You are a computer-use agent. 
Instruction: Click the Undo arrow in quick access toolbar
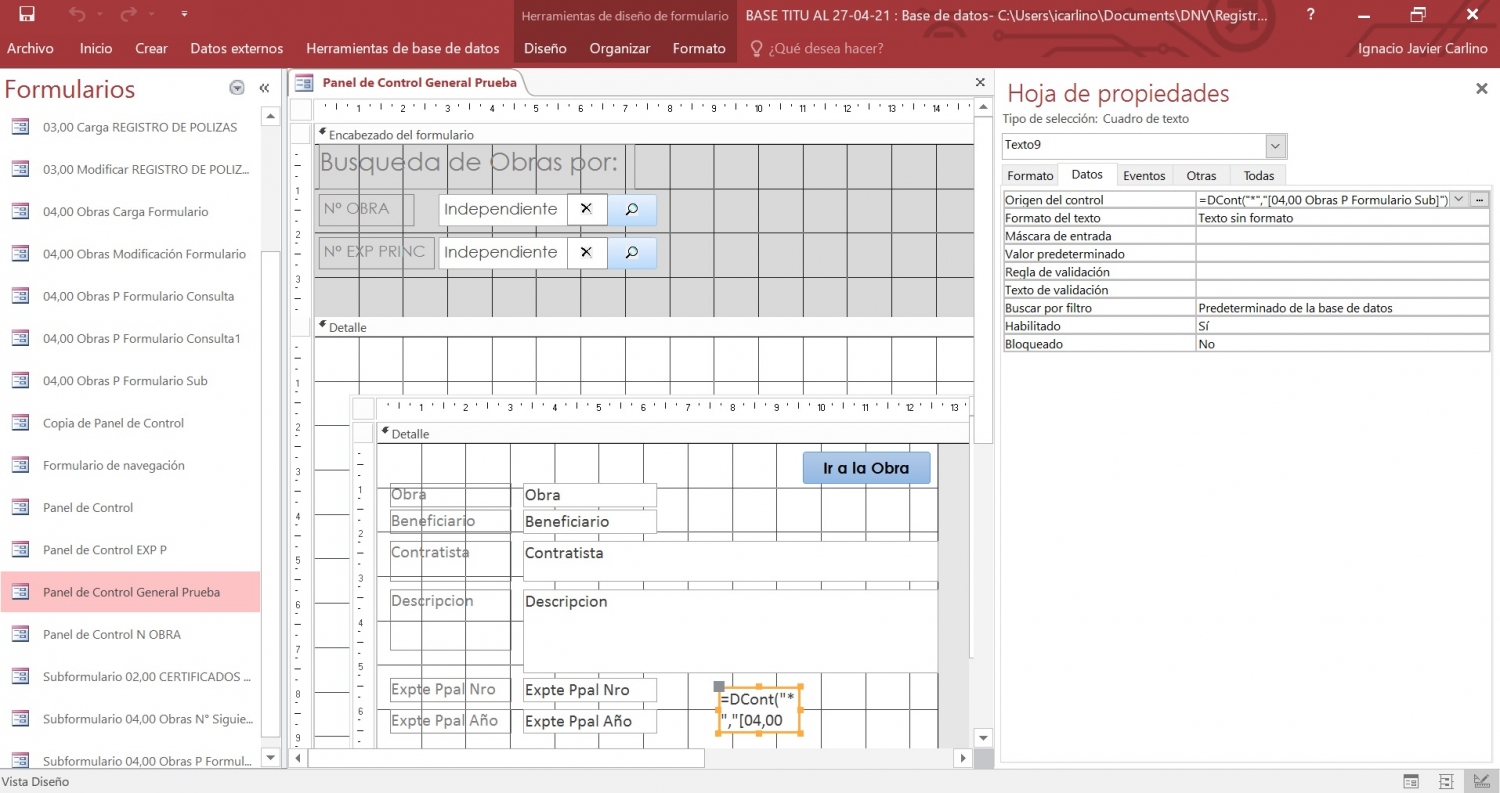point(78,15)
